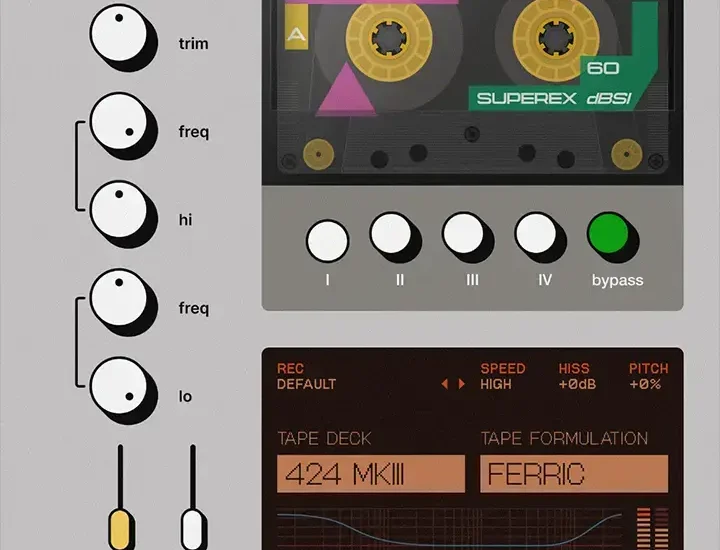Click the TAPE FORMULATION heading
720x550 pixels.
pyautogui.click(x=564, y=438)
